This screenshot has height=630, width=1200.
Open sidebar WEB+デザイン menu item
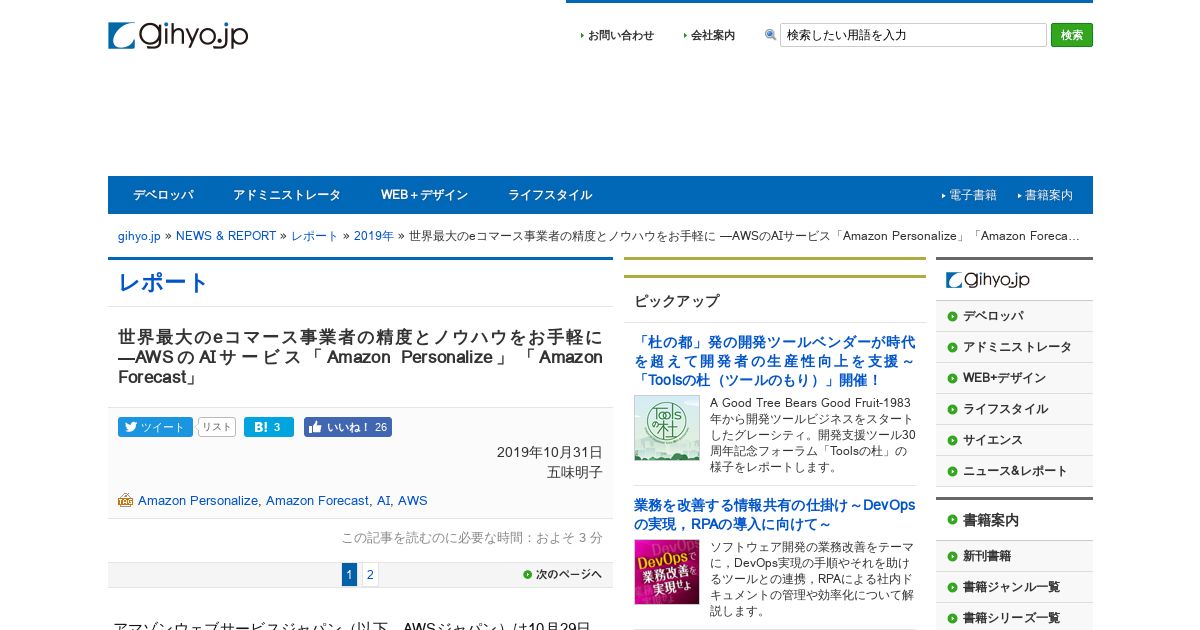coord(1014,378)
